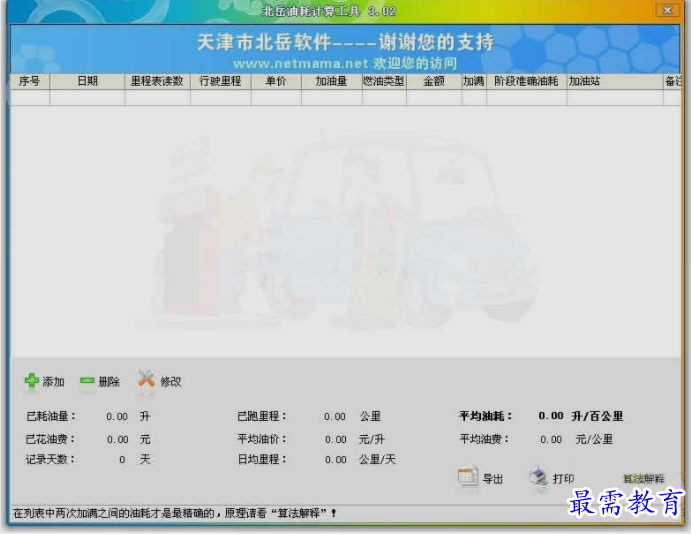
Task: Click the 记录天数 label
Action: click(51, 460)
